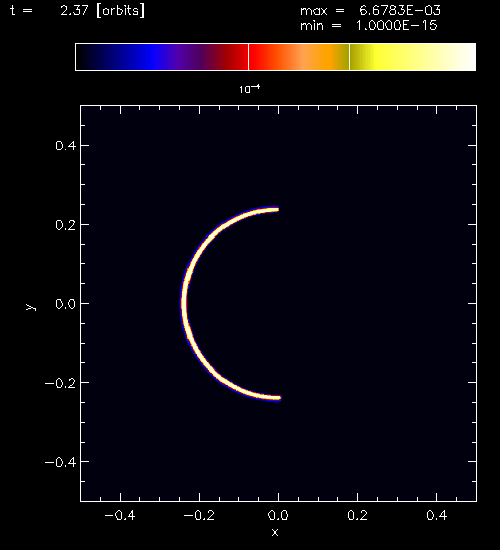This screenshot has height=550, width=500.
Task: Click the max value 6.6783E-03 text
Action: (x=400, y=11)
